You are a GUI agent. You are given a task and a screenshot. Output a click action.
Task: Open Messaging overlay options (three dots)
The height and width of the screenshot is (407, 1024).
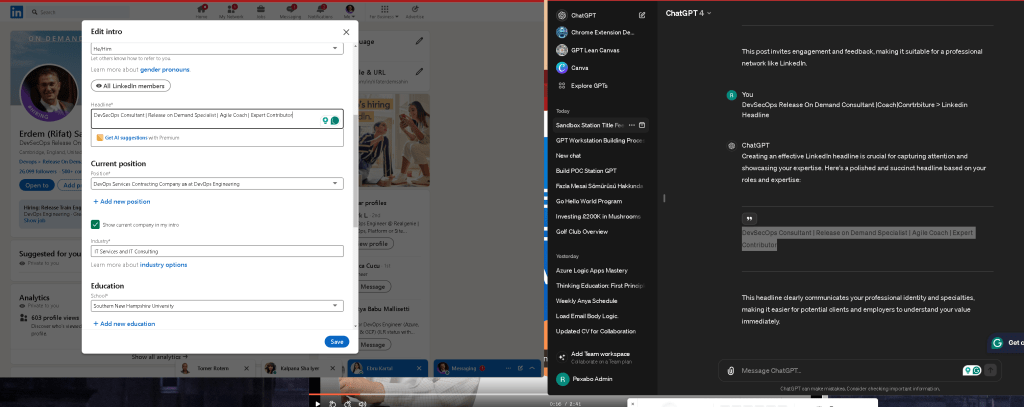tap(509, 368)
